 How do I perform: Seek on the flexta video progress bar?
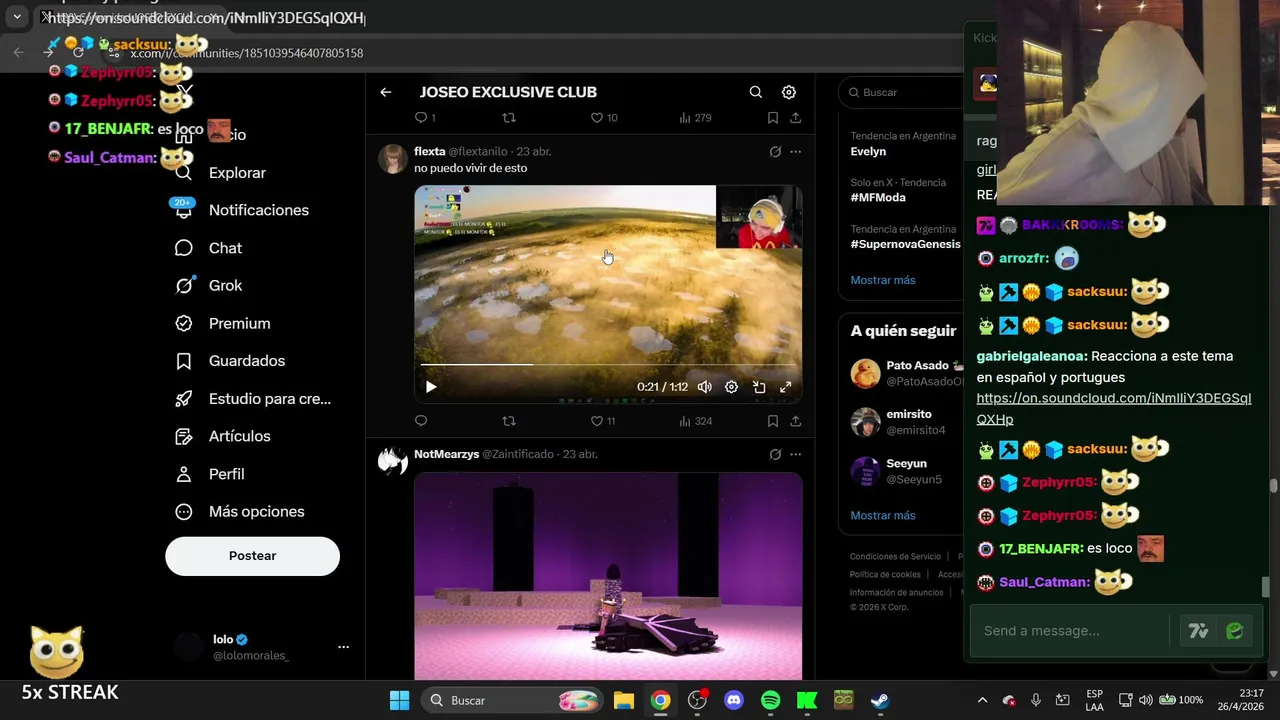click(608, 365)
